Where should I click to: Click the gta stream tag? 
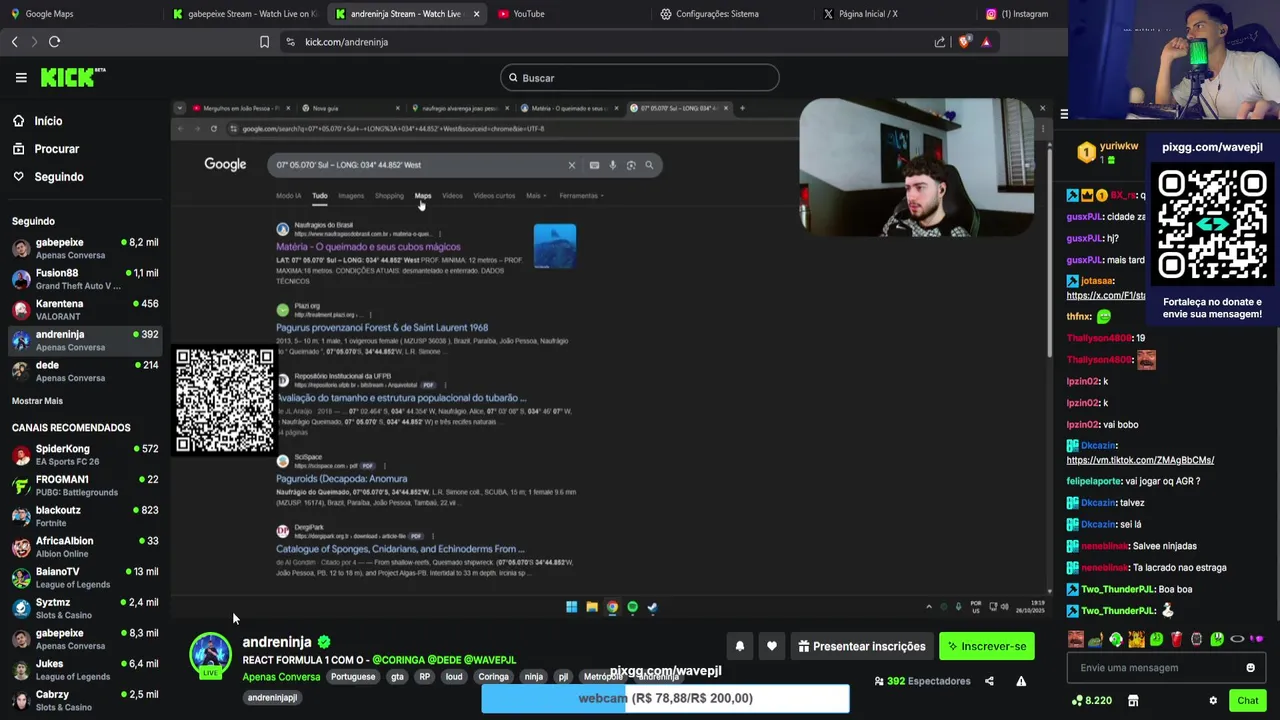[397, 677]
